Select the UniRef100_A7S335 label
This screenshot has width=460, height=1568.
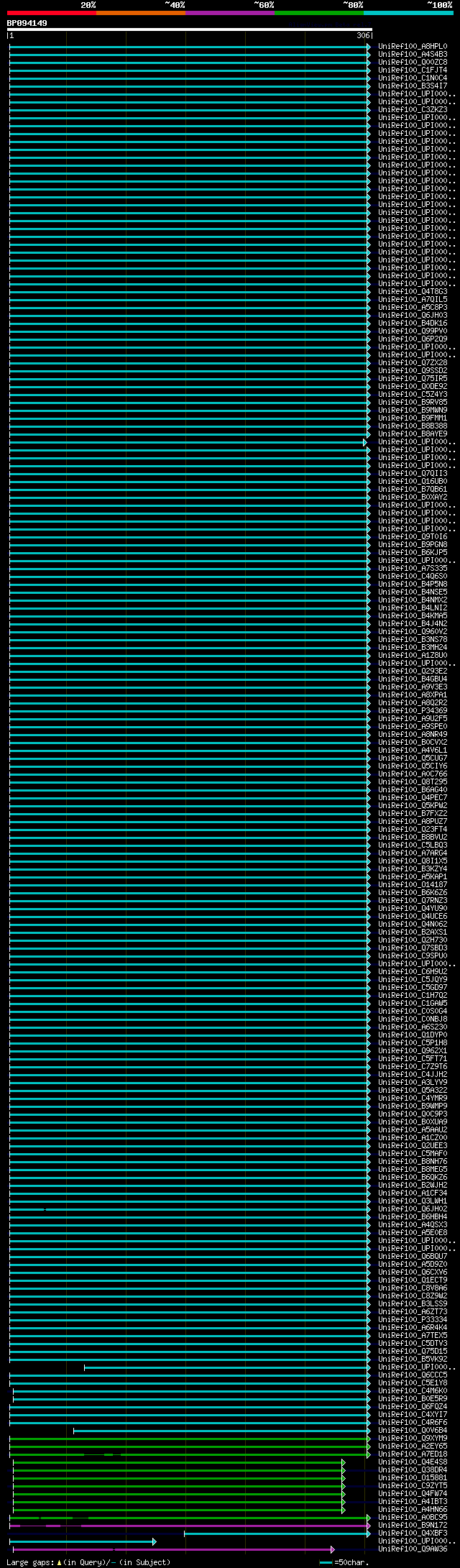click(413, 568)
